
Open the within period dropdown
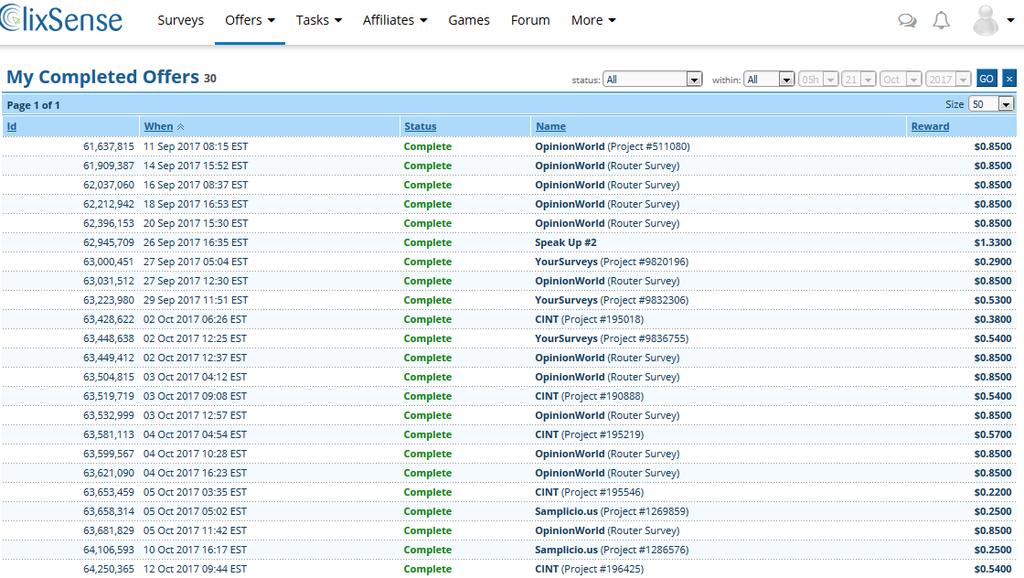769,79
